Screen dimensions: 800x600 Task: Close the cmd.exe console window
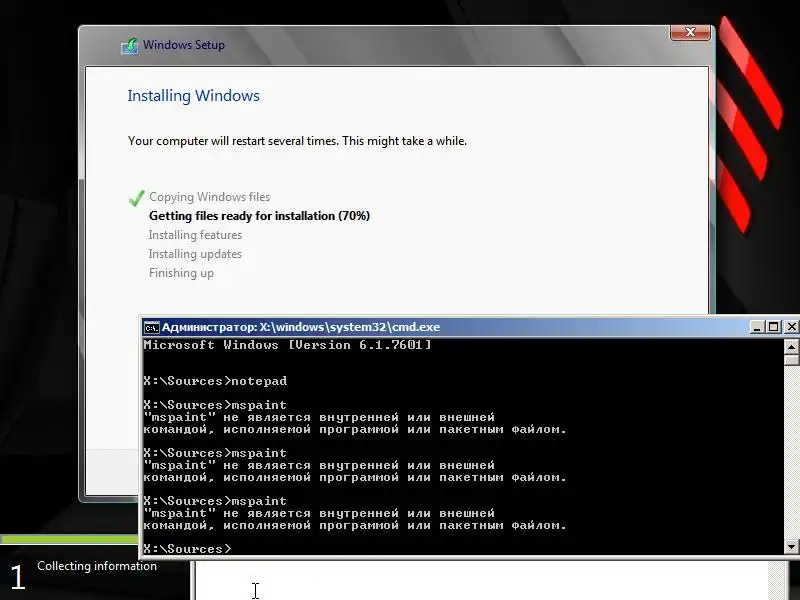click(x=791, y=327)
